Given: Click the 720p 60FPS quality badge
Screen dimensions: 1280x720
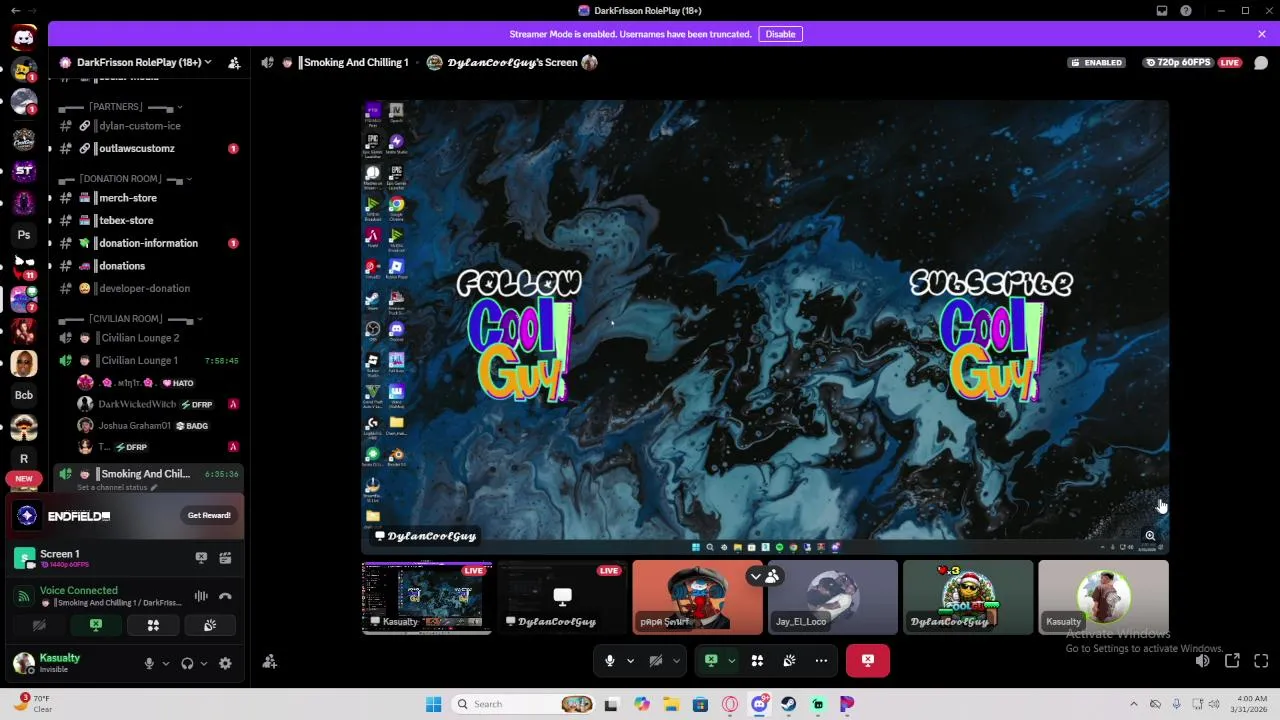Looking at the screenshot, I should pyautogui.click(x=1178, y=62).
